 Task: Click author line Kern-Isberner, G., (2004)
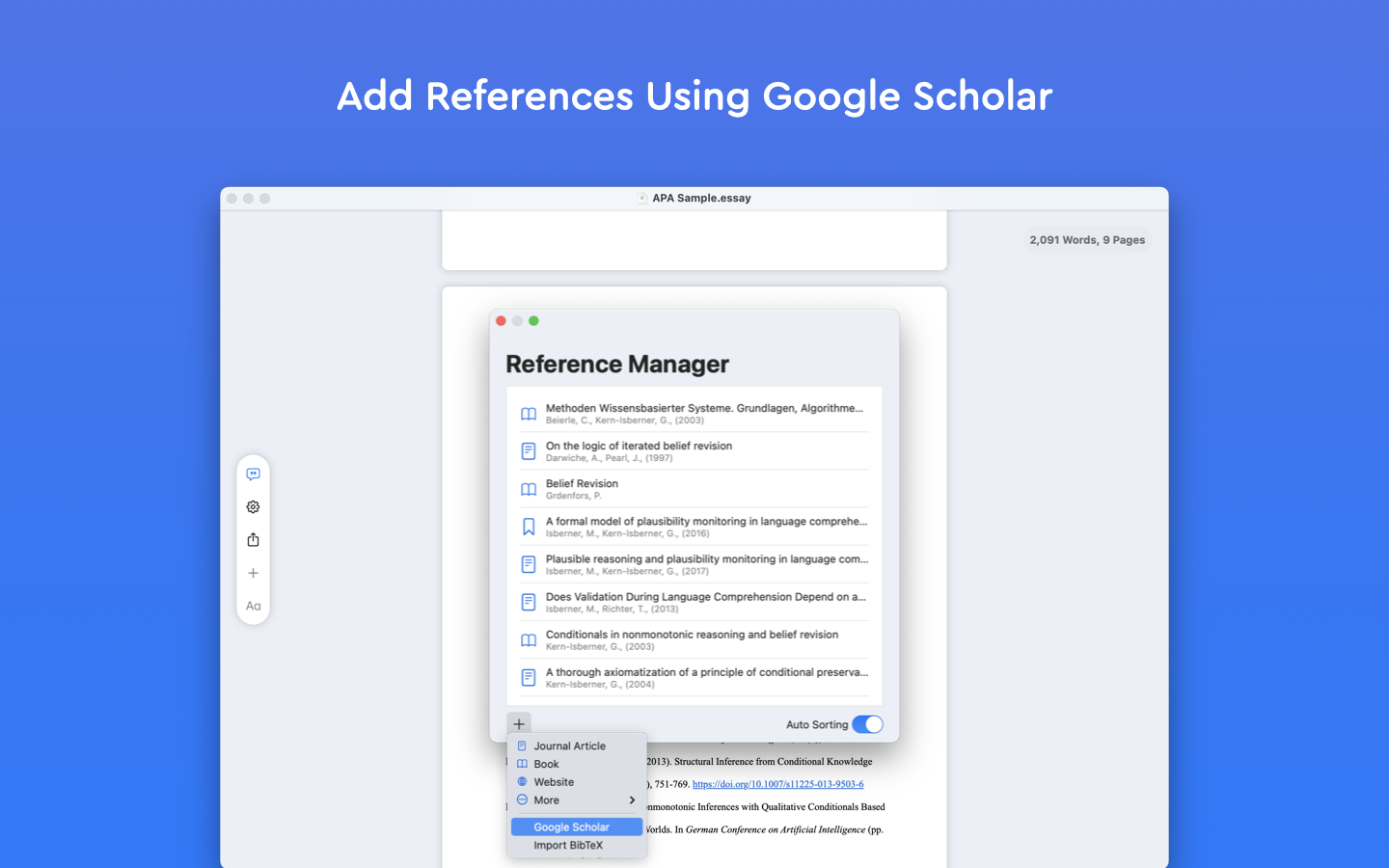(x=600, y=684)
